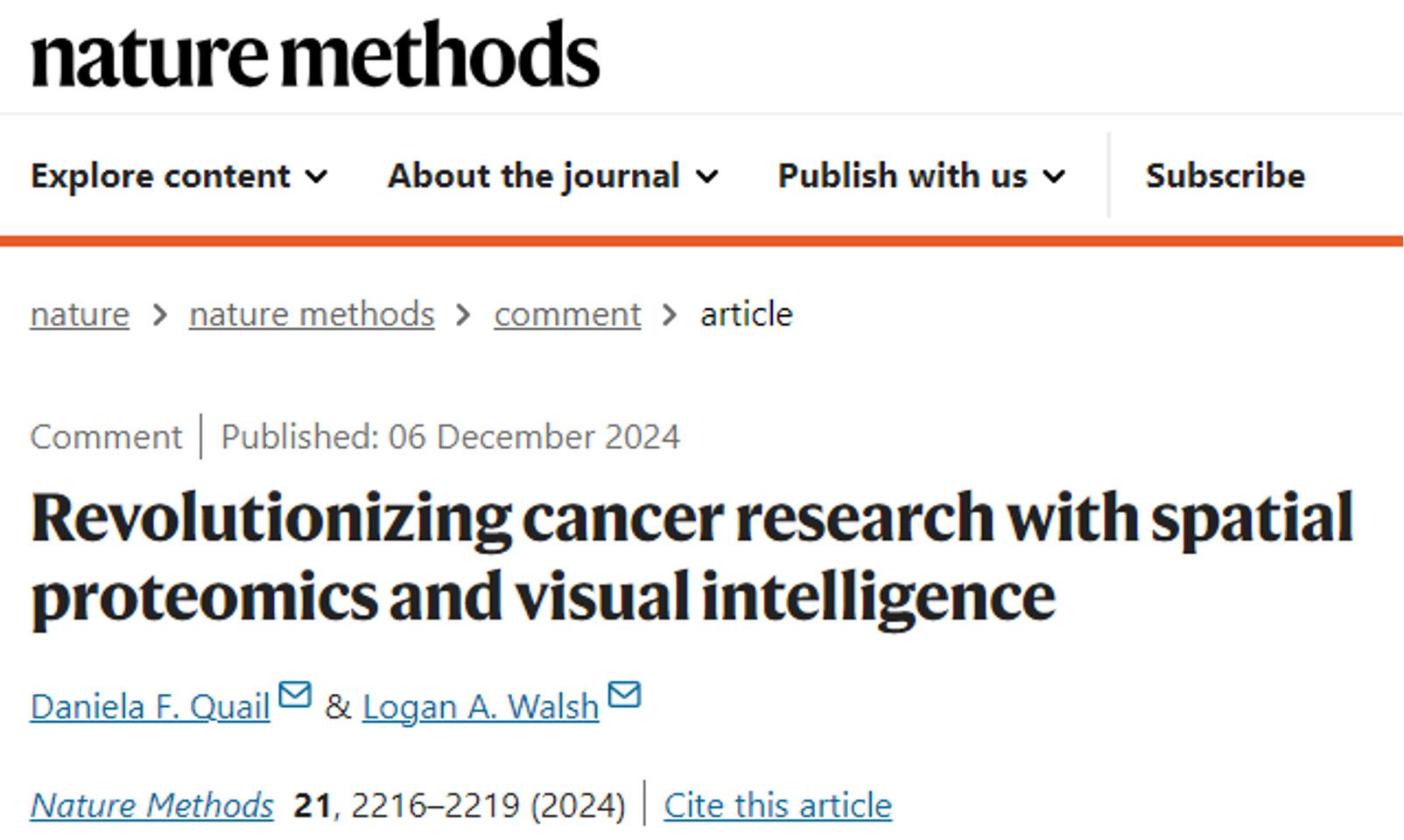Navigate to the comment breadcrumb link
The height and width of the screenshot is (840, 1404).
click(567, 314)
